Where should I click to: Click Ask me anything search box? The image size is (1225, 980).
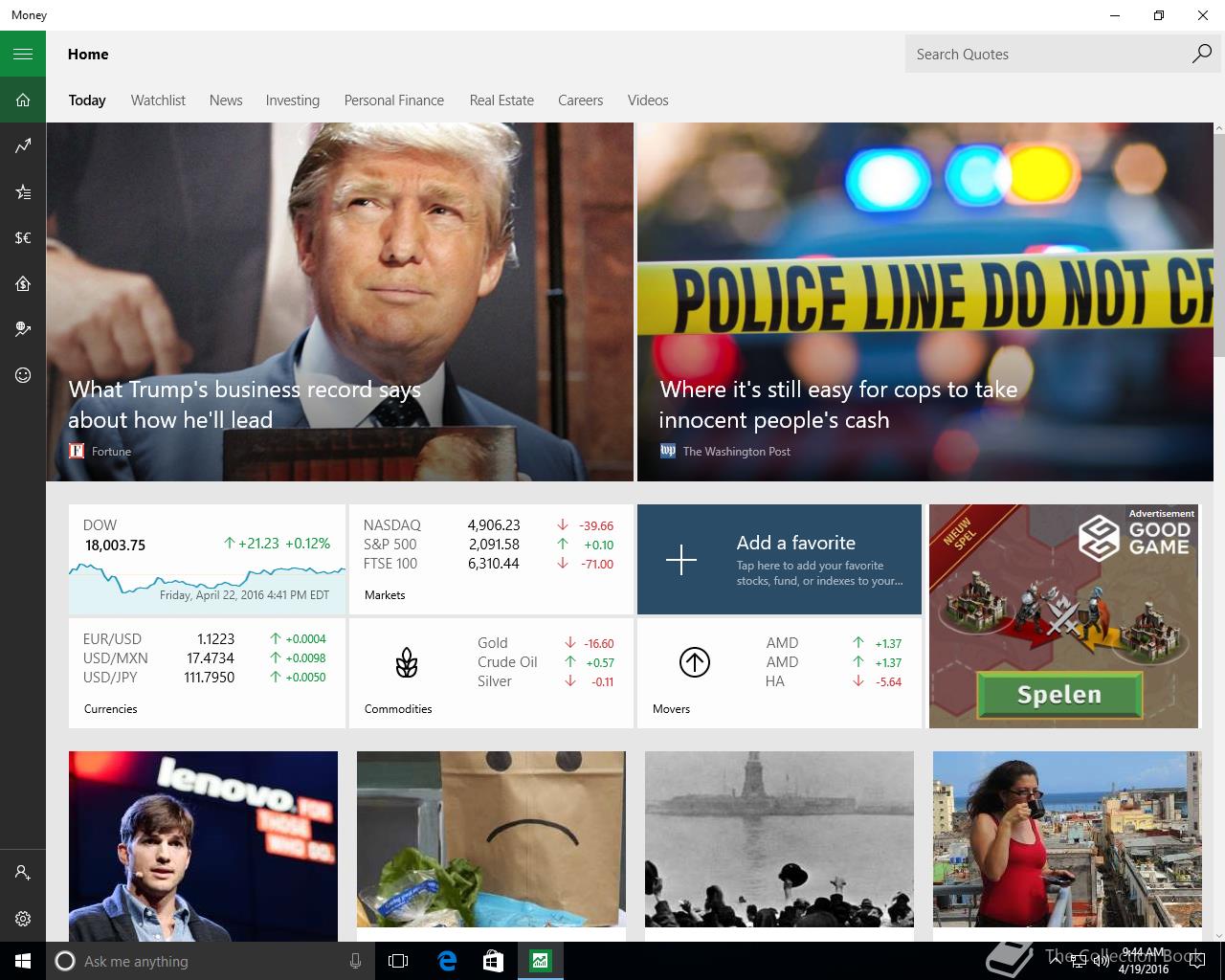point(211,961)
